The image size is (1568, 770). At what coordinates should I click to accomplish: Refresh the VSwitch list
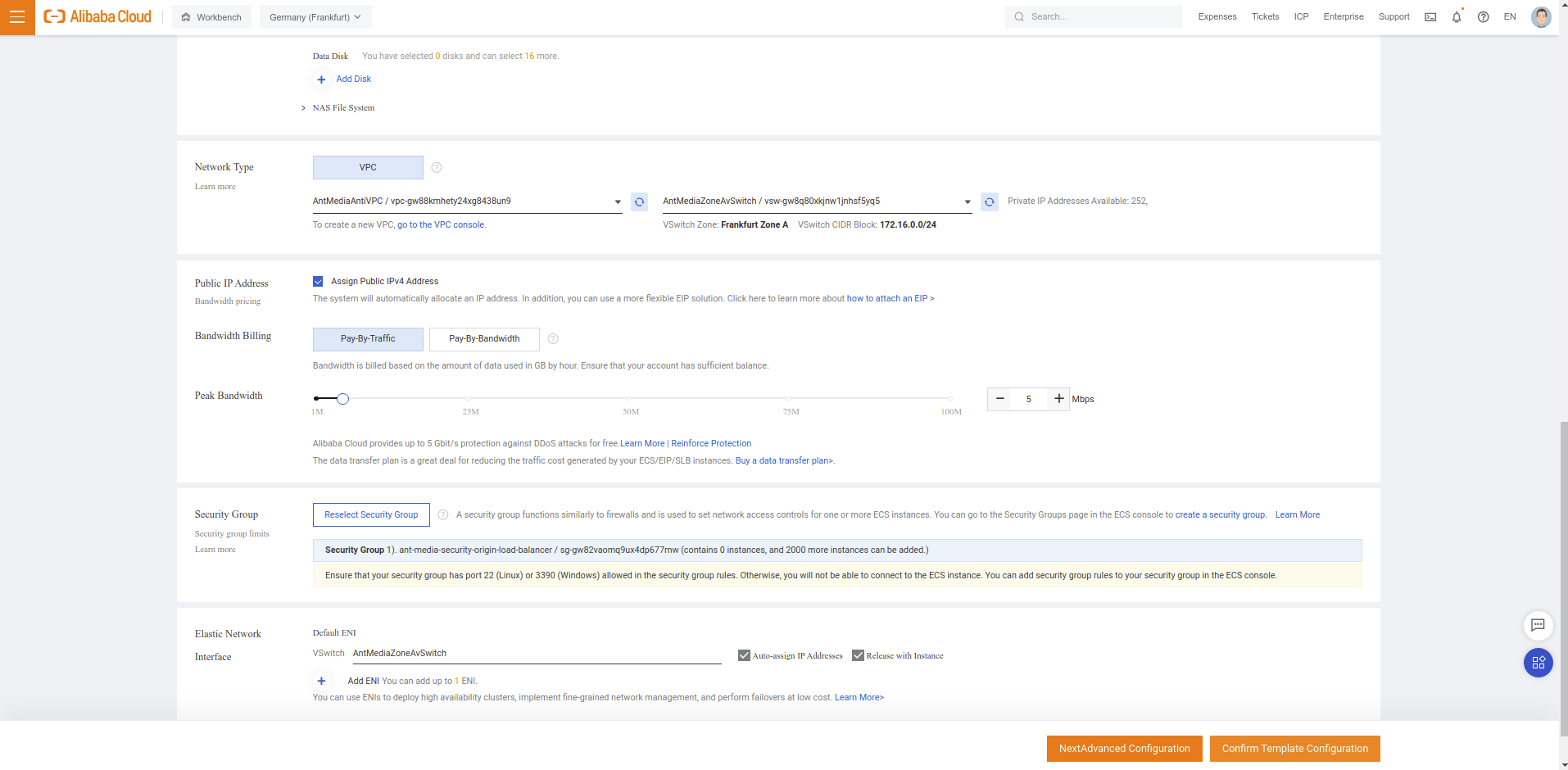coord(990,202)
